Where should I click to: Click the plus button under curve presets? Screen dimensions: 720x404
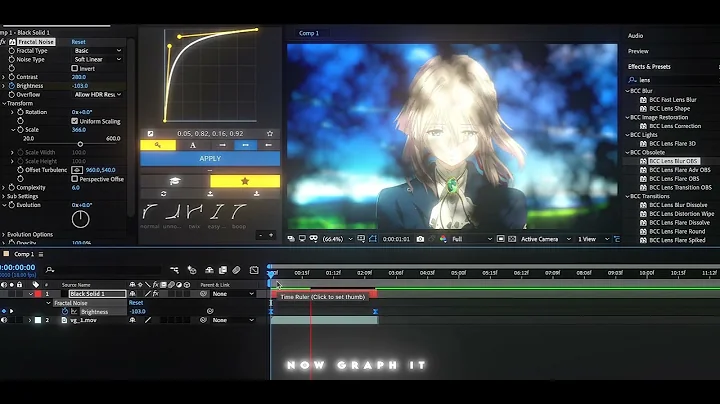click(271, 235)
